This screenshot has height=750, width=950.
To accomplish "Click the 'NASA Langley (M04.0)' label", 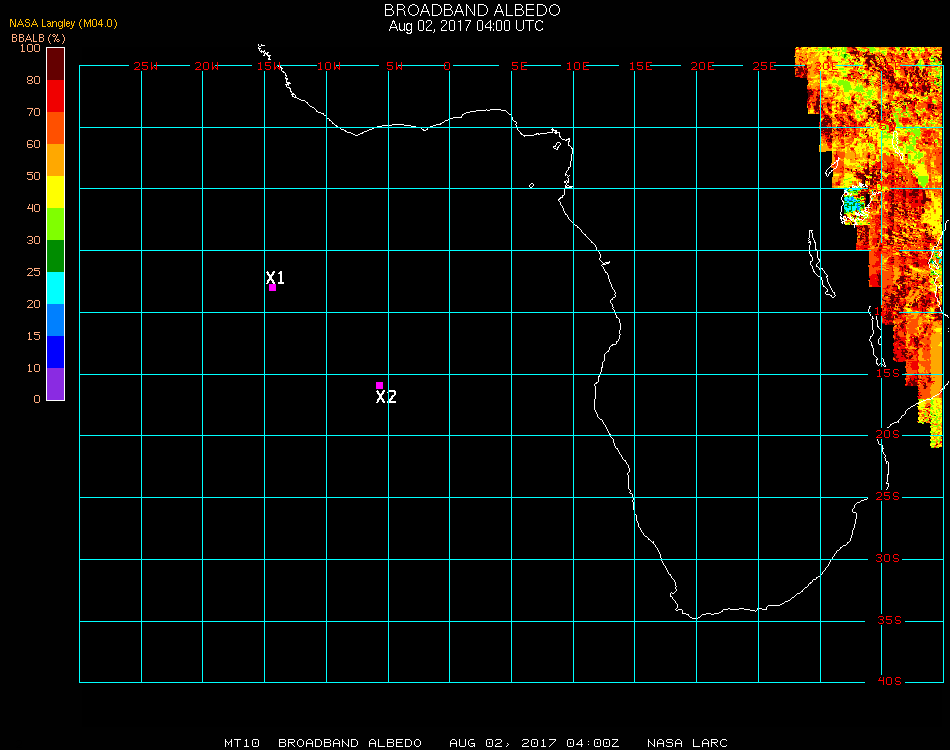I will pyautogui.click(x=63, y=24).
